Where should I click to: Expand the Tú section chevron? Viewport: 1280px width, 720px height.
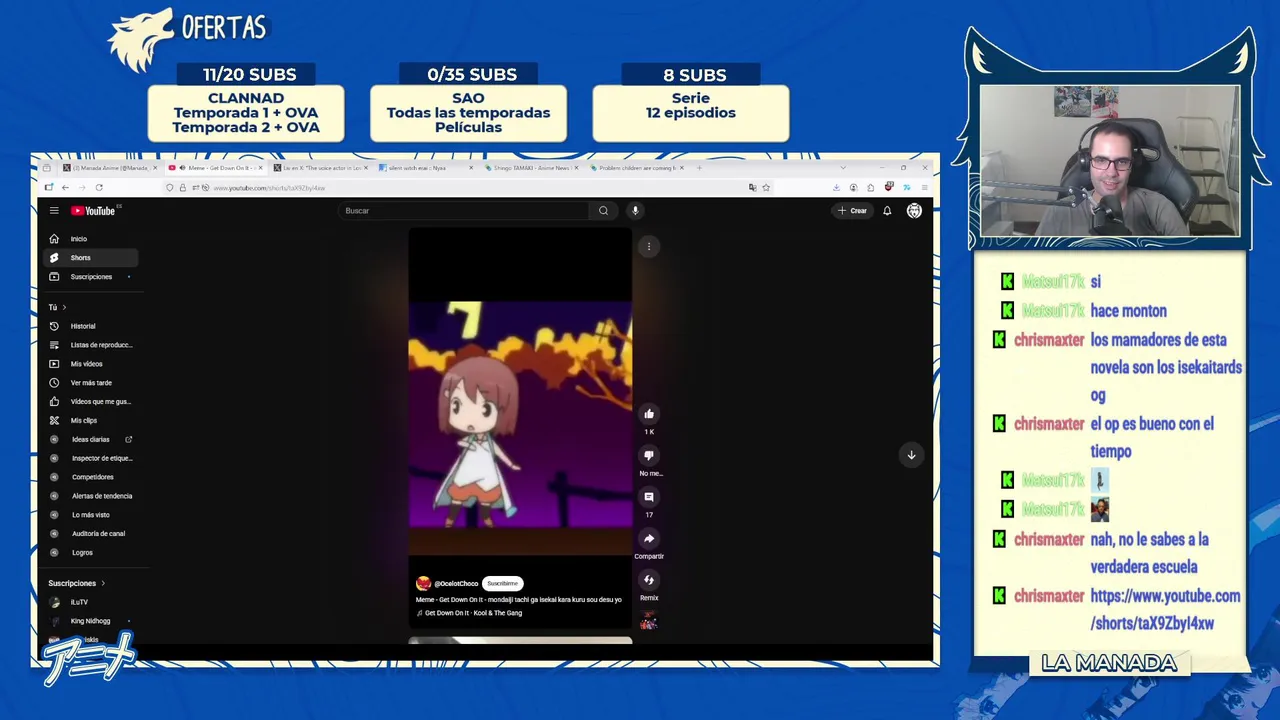tap(64, 307)
